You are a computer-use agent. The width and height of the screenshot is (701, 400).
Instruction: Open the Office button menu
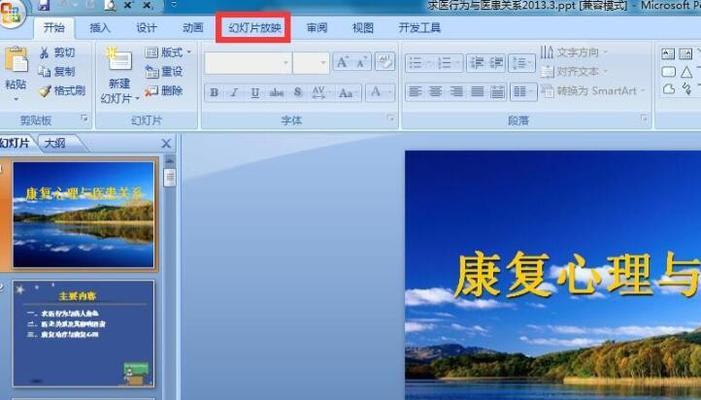coord(11,13)
